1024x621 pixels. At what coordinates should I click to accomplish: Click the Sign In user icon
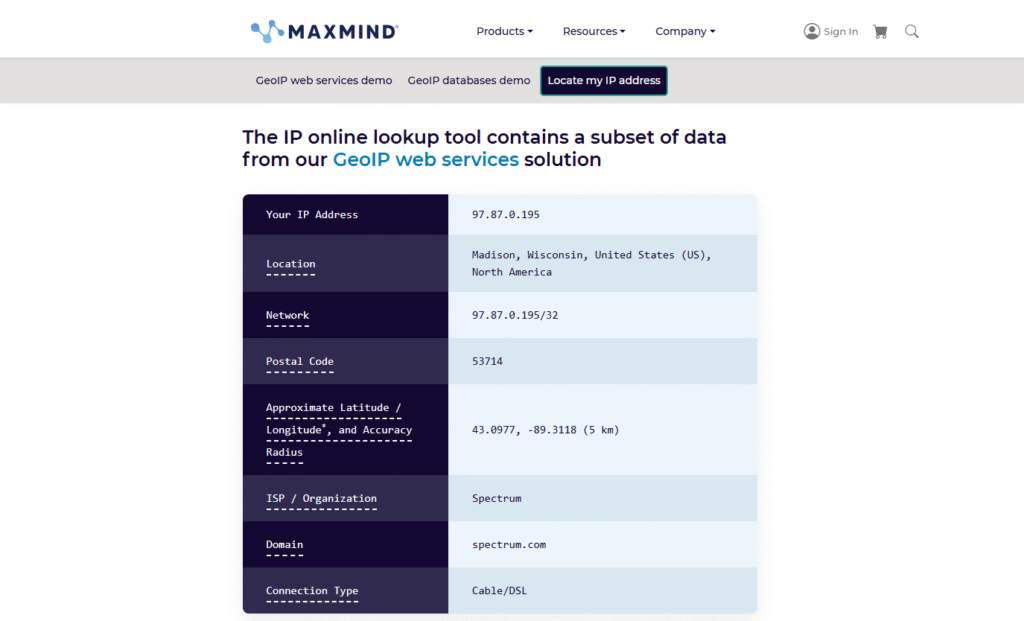812,31
